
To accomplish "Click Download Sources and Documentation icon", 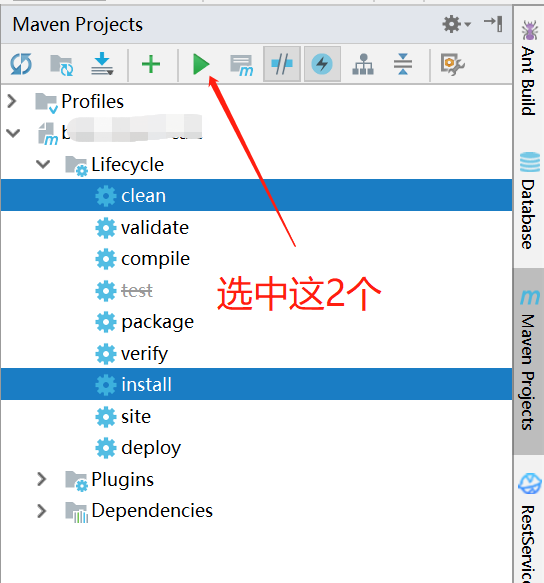I will pos(102,64).
